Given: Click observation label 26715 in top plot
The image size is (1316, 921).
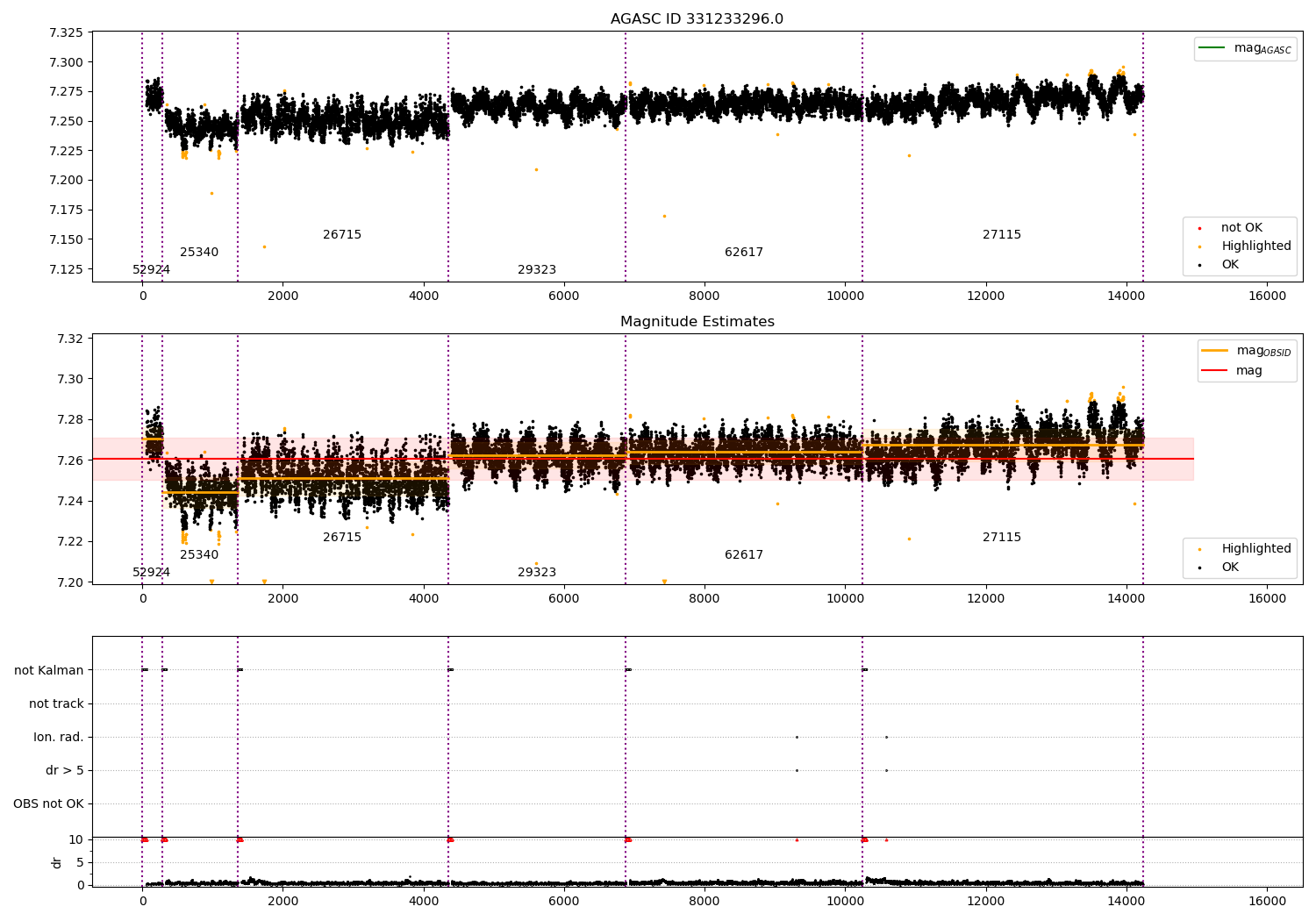Looking at the screenshot, I should (342, 235).
